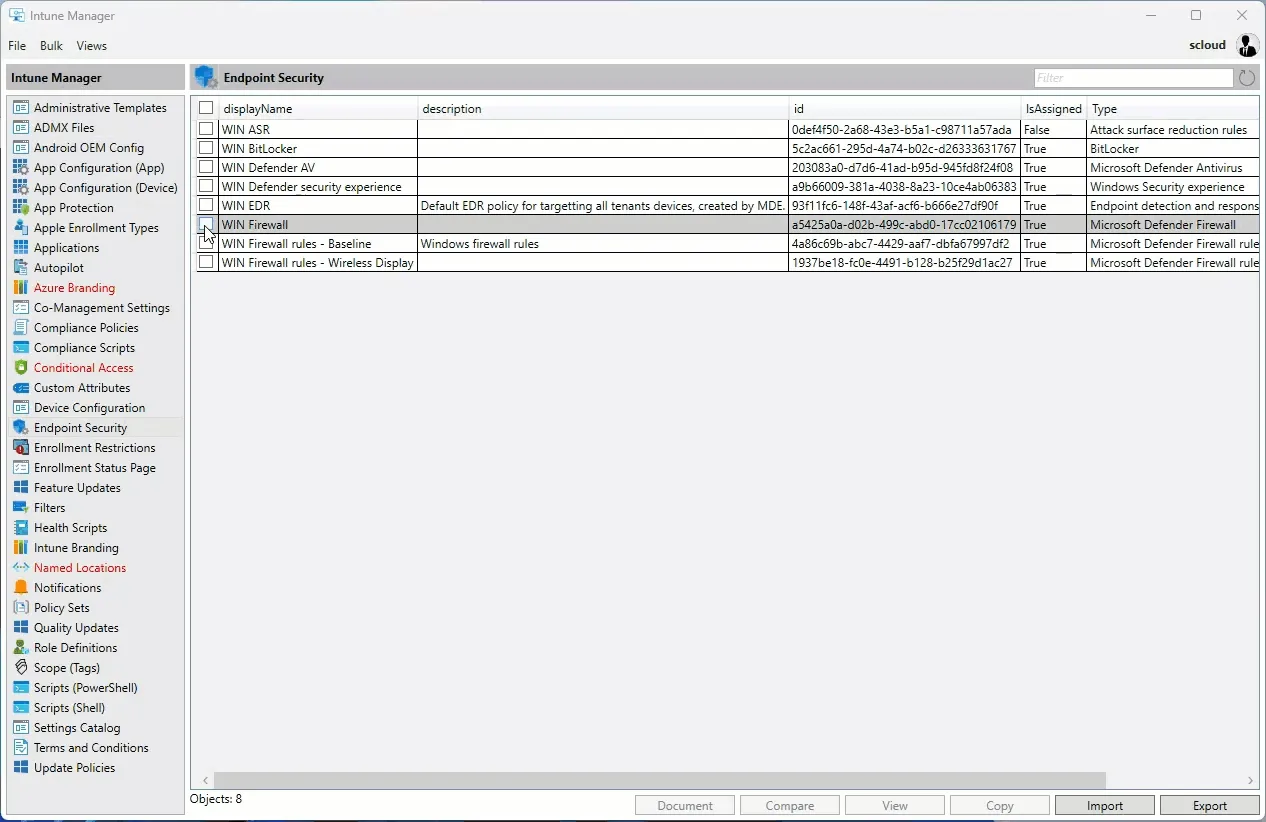
Task: Open Update Policies in the sidebar
Action: 74,768
